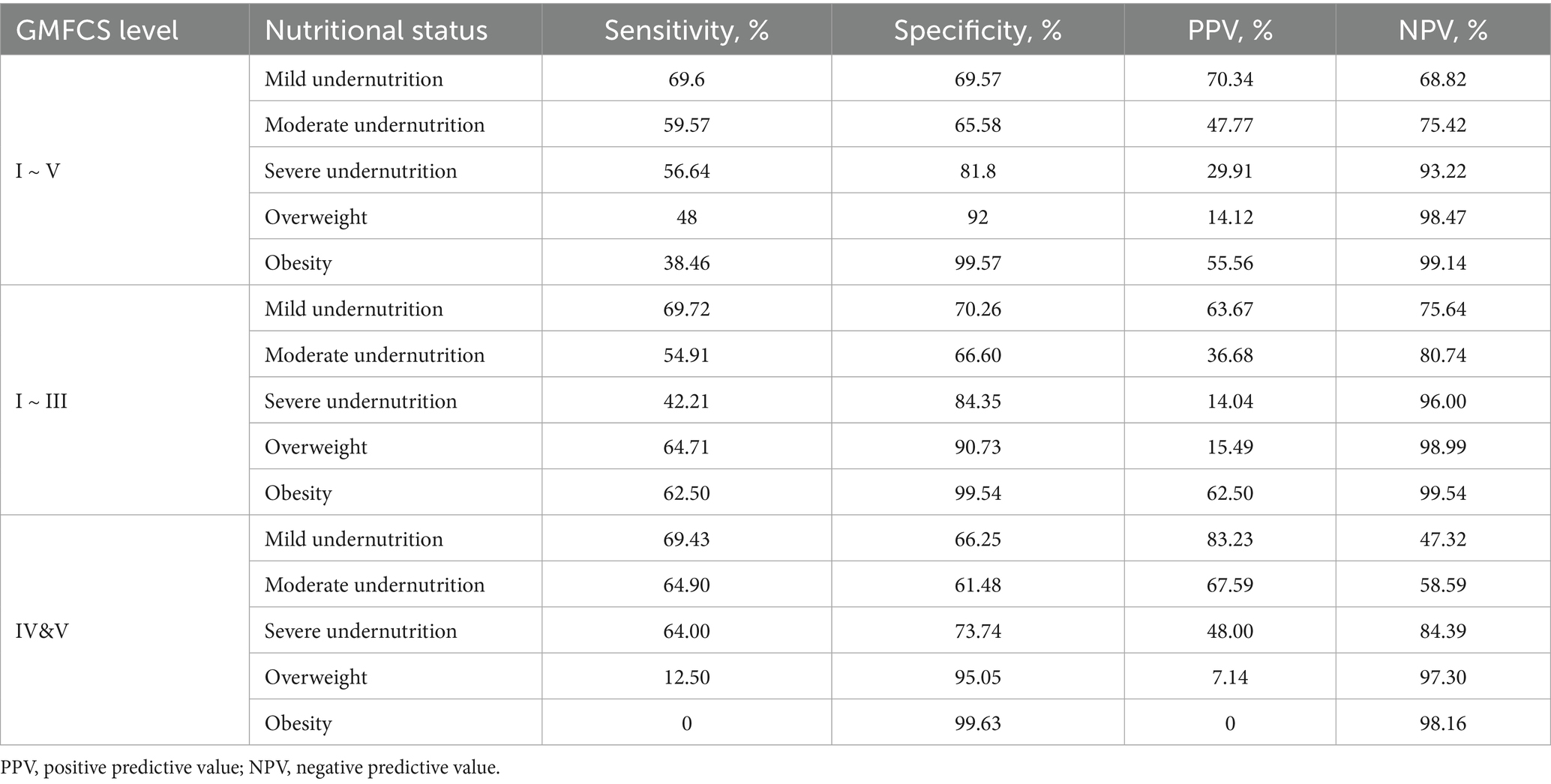This screenshot has width=1551, height=784.
Task: Select the PPV cell showing 14.12
Action: [1230, 217]
